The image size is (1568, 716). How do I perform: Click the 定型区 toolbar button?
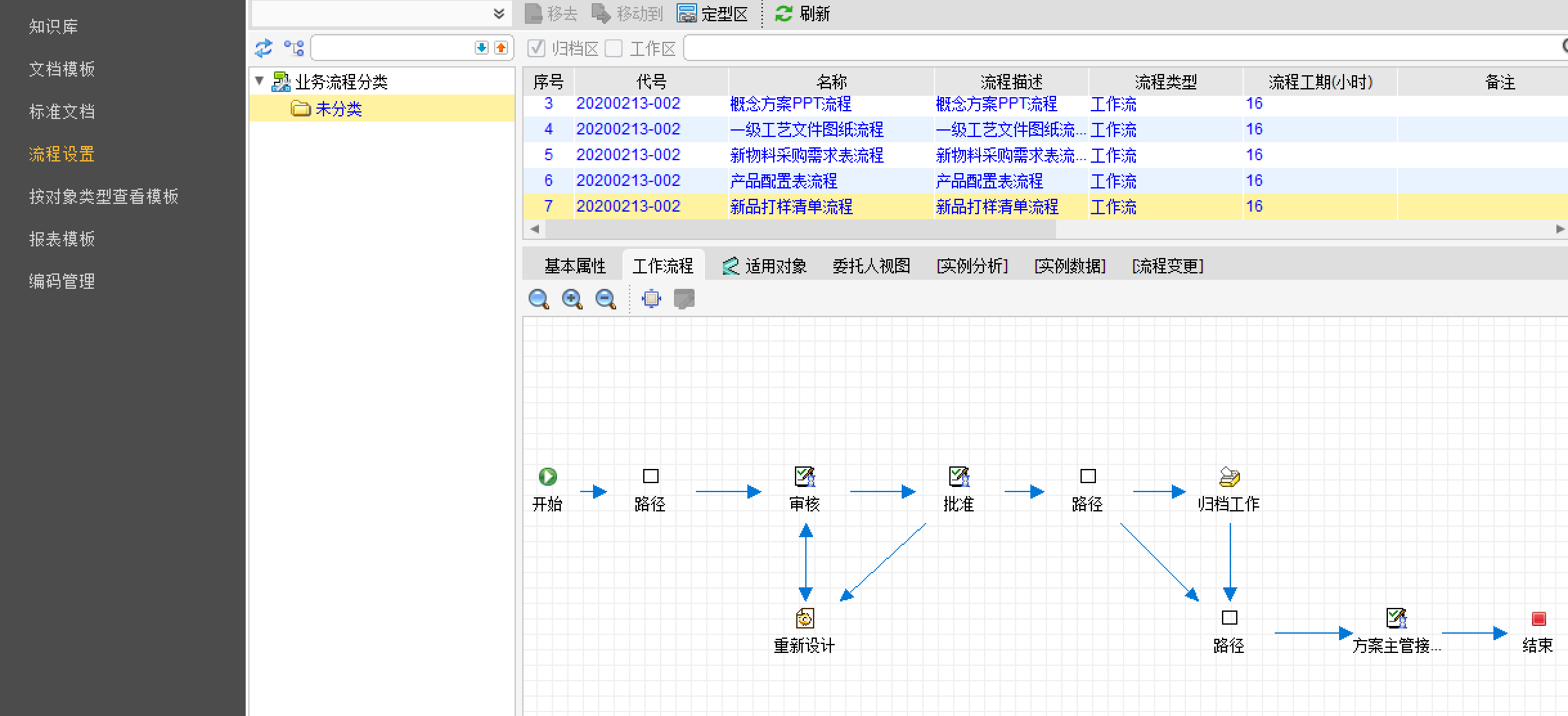712,14
